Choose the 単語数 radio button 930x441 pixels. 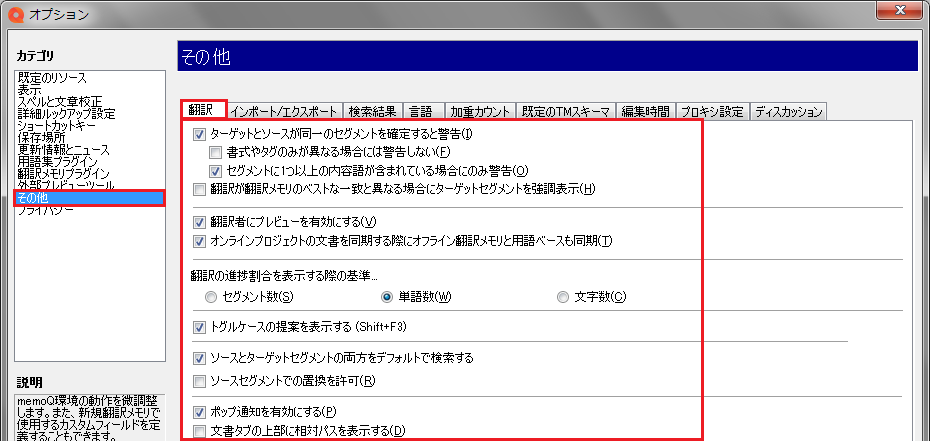pos(387,297)
